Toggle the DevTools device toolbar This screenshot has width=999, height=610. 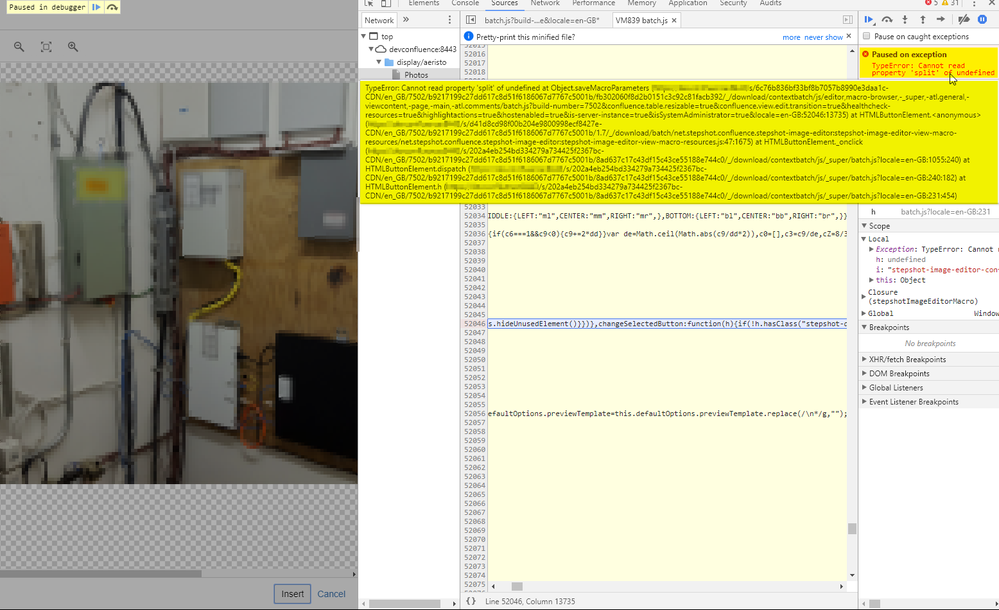pyautogui.click(x=385, y=3)
